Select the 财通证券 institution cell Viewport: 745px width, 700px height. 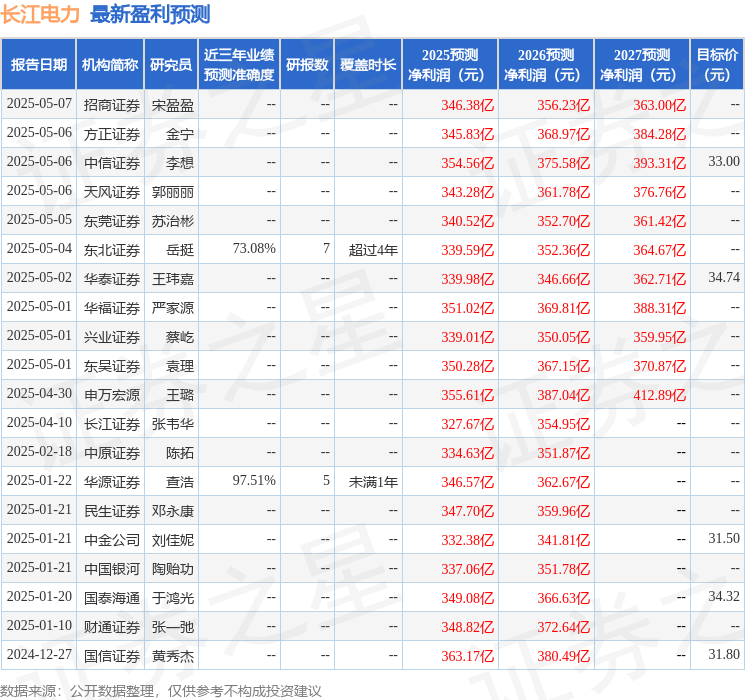click(112, 627)
